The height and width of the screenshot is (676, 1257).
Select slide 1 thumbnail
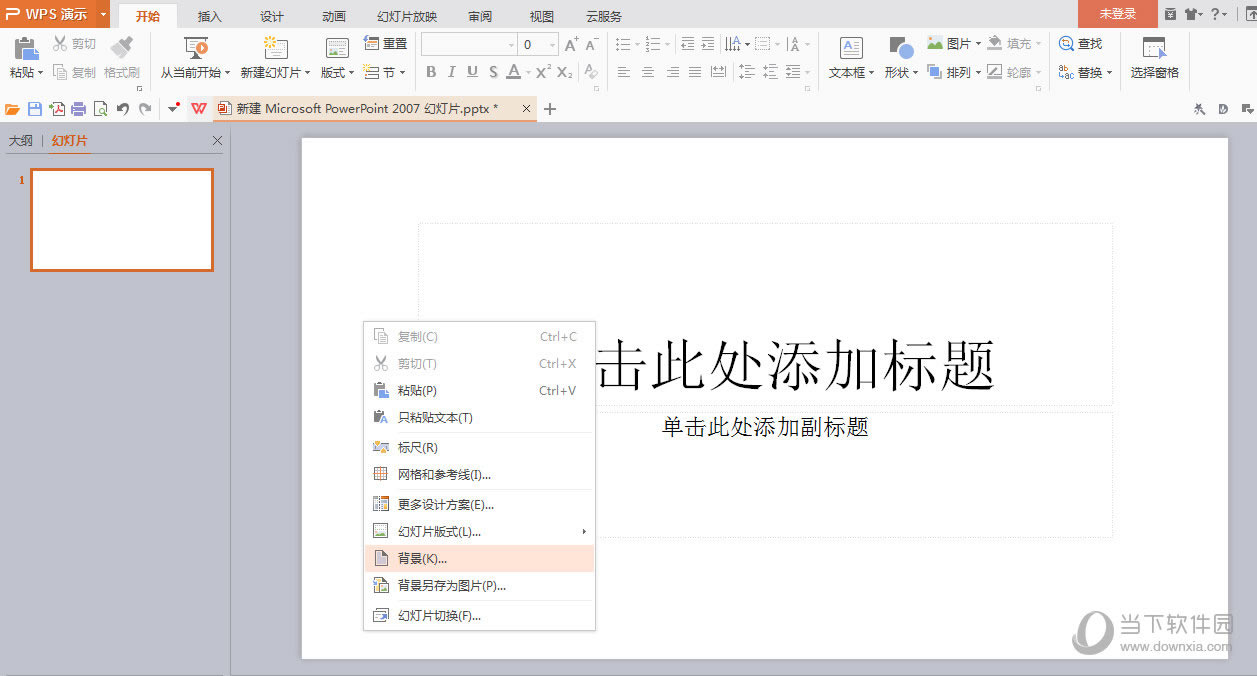[x=122, y=219]
